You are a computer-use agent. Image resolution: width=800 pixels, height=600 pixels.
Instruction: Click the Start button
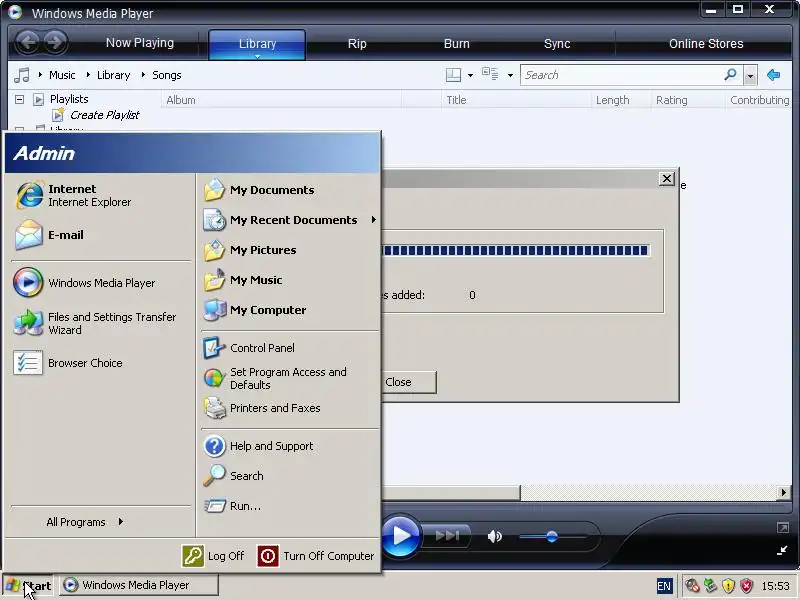28,586
